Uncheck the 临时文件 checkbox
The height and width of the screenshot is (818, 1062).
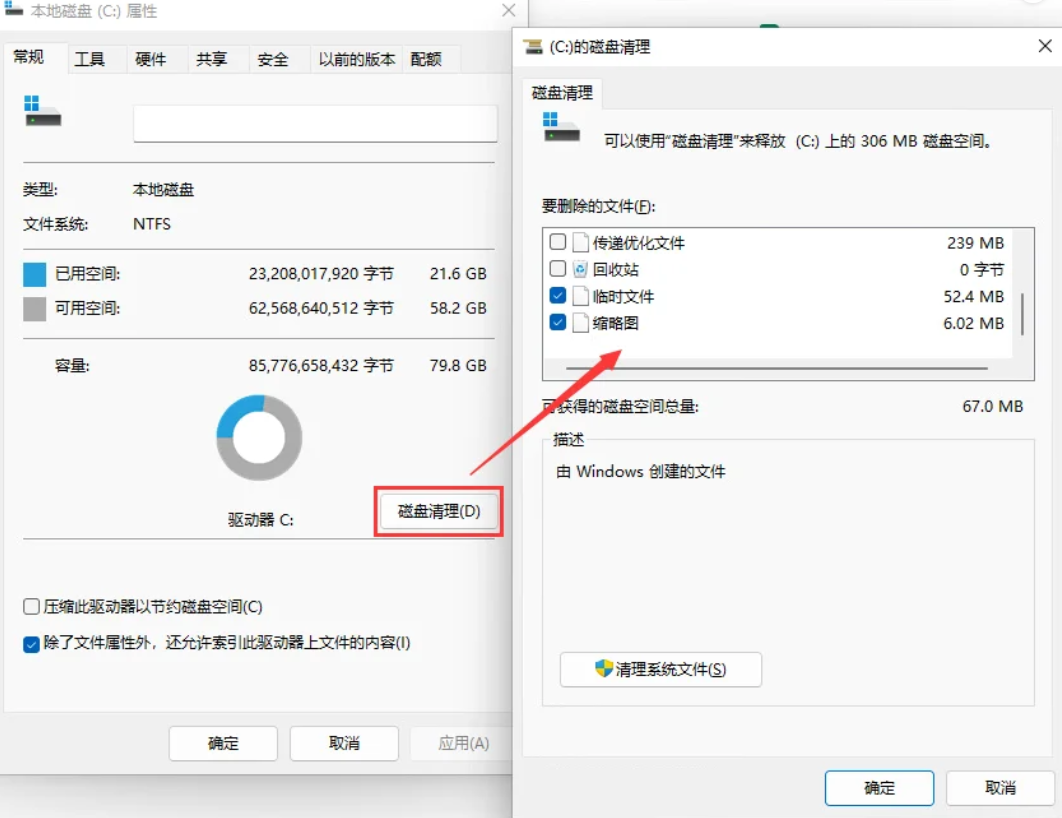click(x=558, y=295)
